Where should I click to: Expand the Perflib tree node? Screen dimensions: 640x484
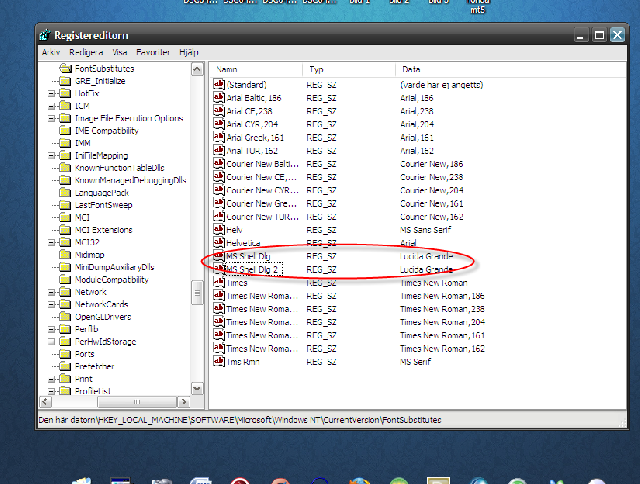(51, 329)
